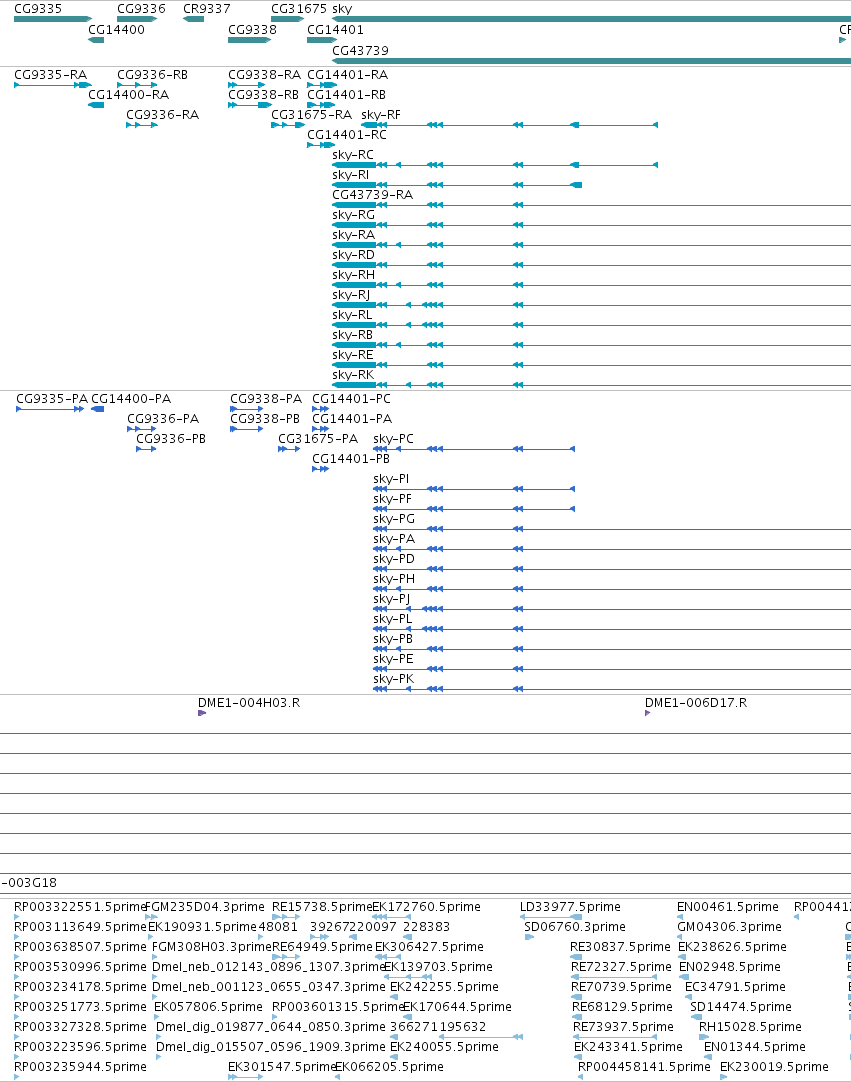Viewport: 851px width, 1082px height.
Task: Select the Dmel_neb_012143_0896_1307.3prime label
Action: pyautogui.click(x=269, y=967)
